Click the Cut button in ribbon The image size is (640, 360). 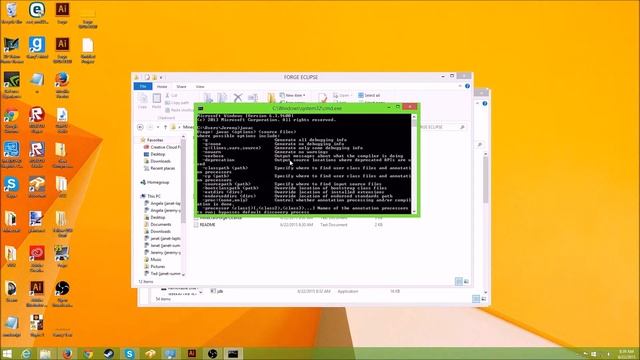[171, 95]
